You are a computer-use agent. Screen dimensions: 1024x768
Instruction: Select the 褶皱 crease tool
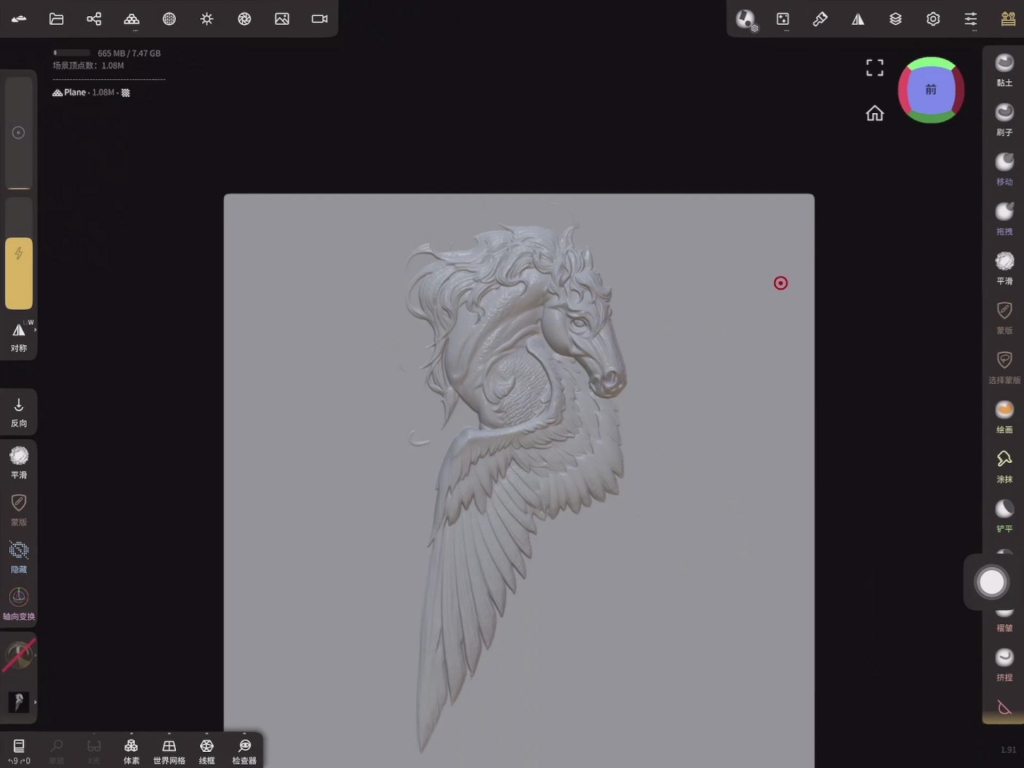coord(1004,622)
